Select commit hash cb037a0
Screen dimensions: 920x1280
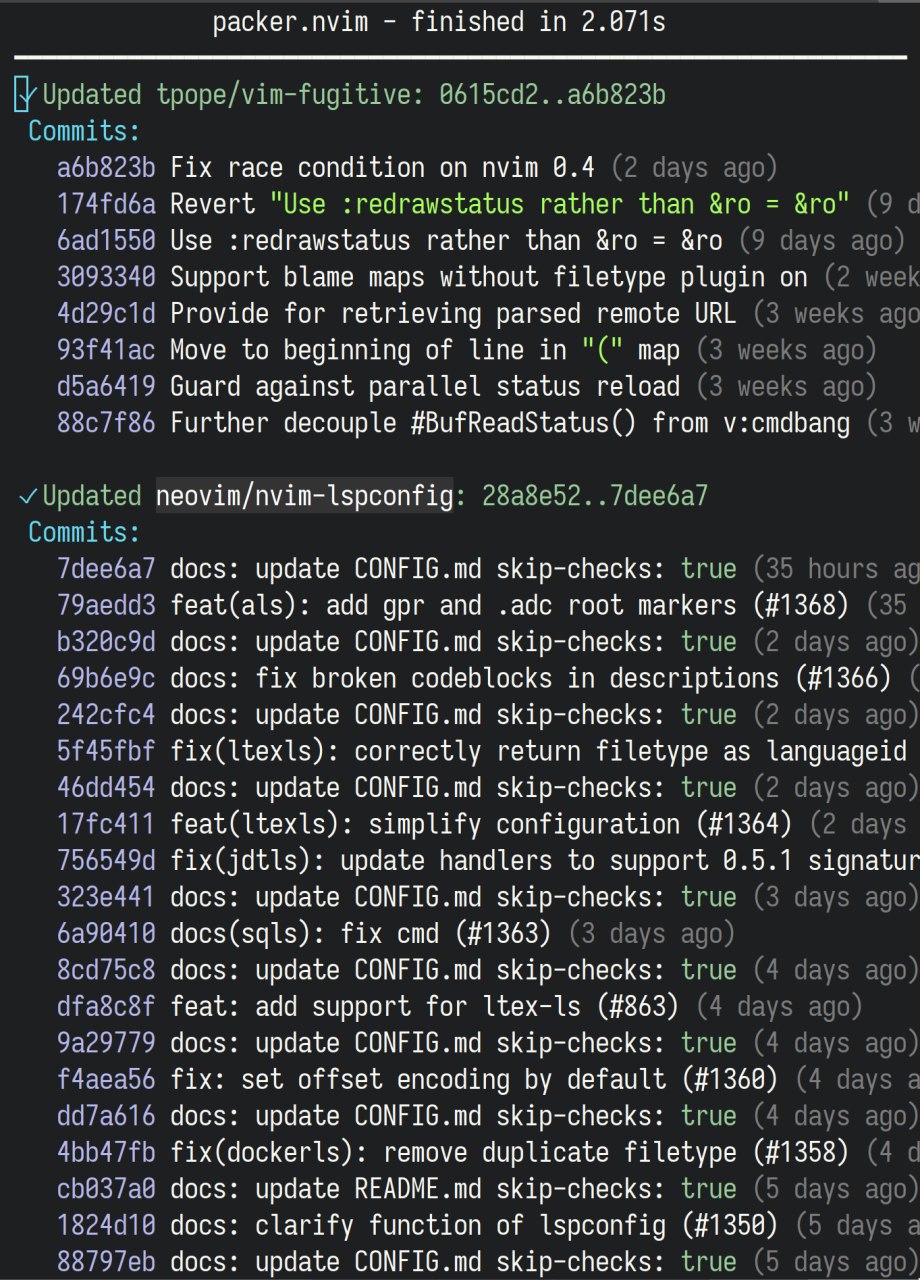click(106, 1189)
